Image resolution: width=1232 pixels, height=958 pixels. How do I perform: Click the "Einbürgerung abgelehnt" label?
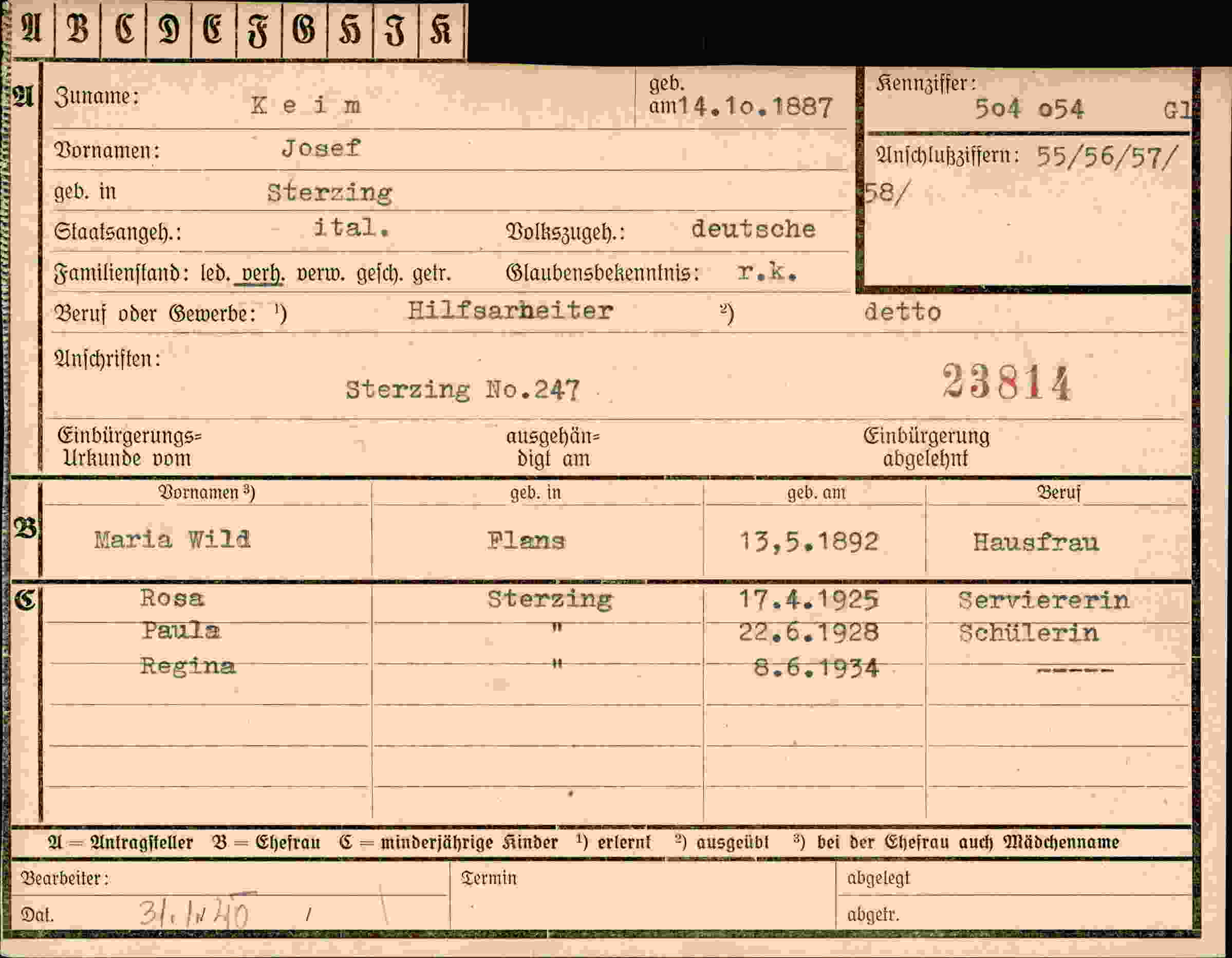tap(926, 447)
